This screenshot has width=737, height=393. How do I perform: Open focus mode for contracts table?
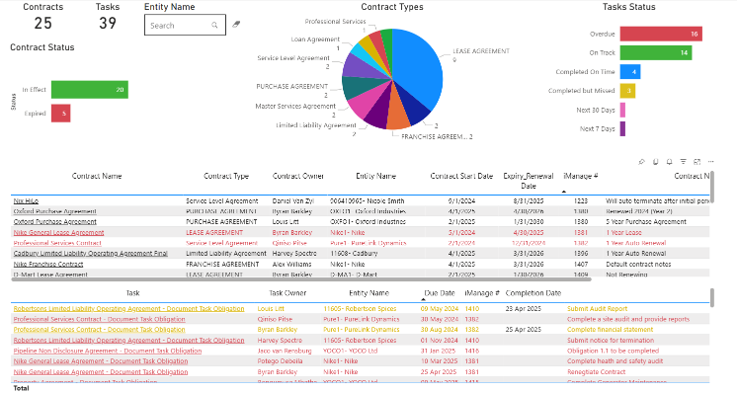click(697, 162)
